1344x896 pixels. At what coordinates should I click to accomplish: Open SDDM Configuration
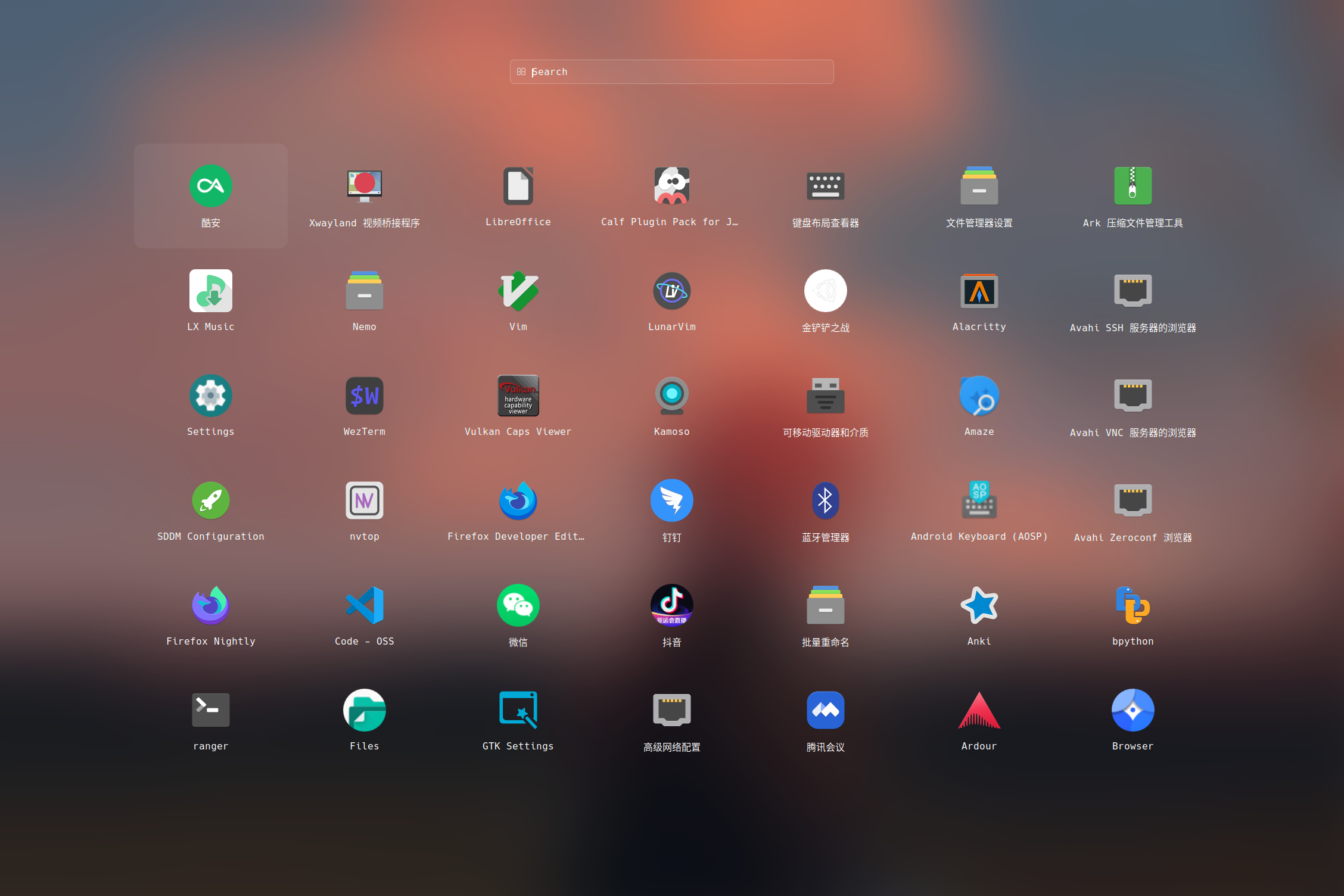[210, 501]
